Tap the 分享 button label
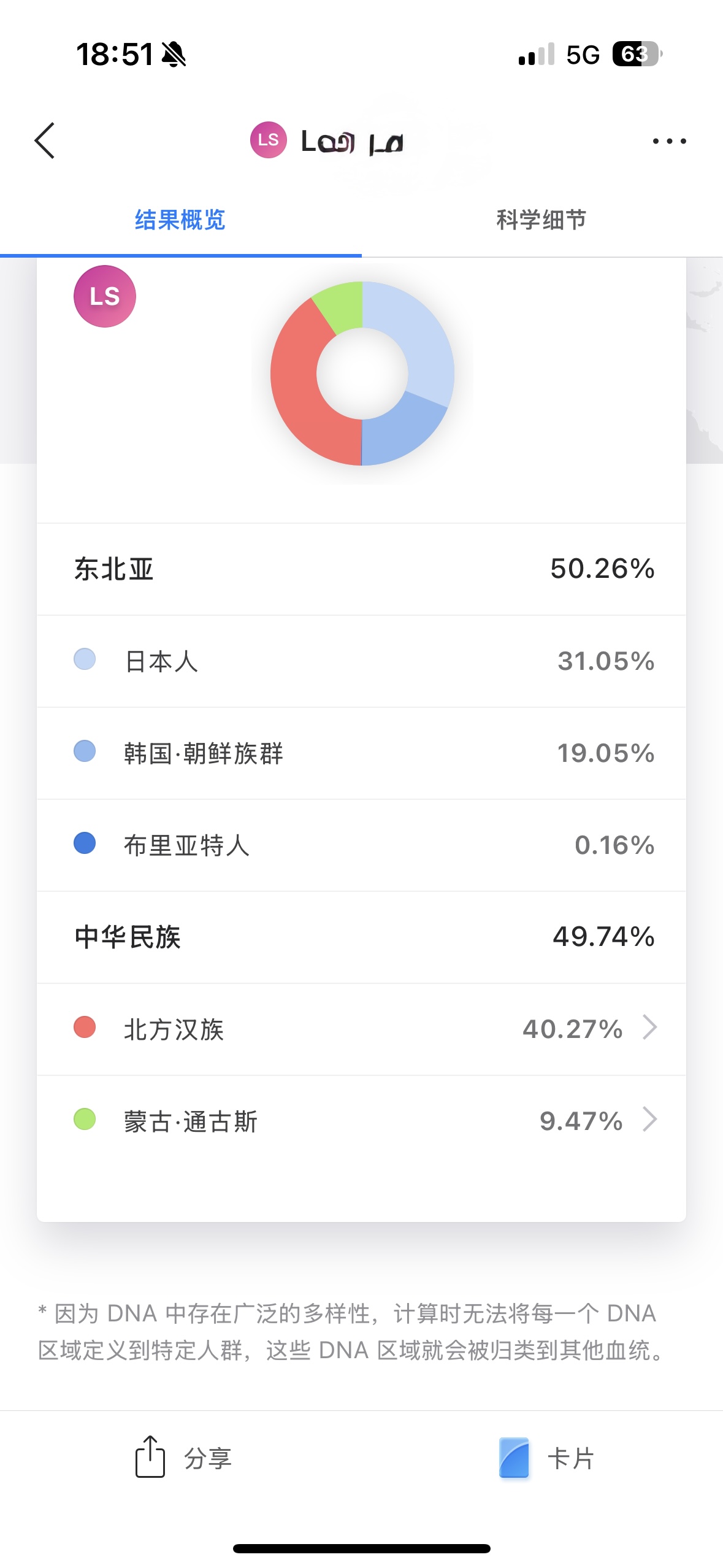The image size is (723, 1568). click(x=208, y=1458)
